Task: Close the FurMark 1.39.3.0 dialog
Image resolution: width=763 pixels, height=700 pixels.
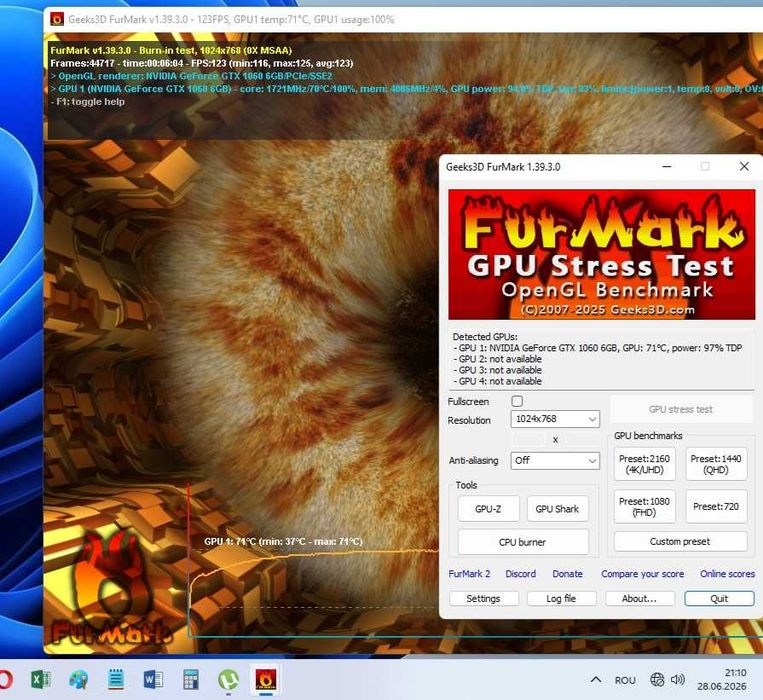Action: pyautogui.click(x=744, y=166)
